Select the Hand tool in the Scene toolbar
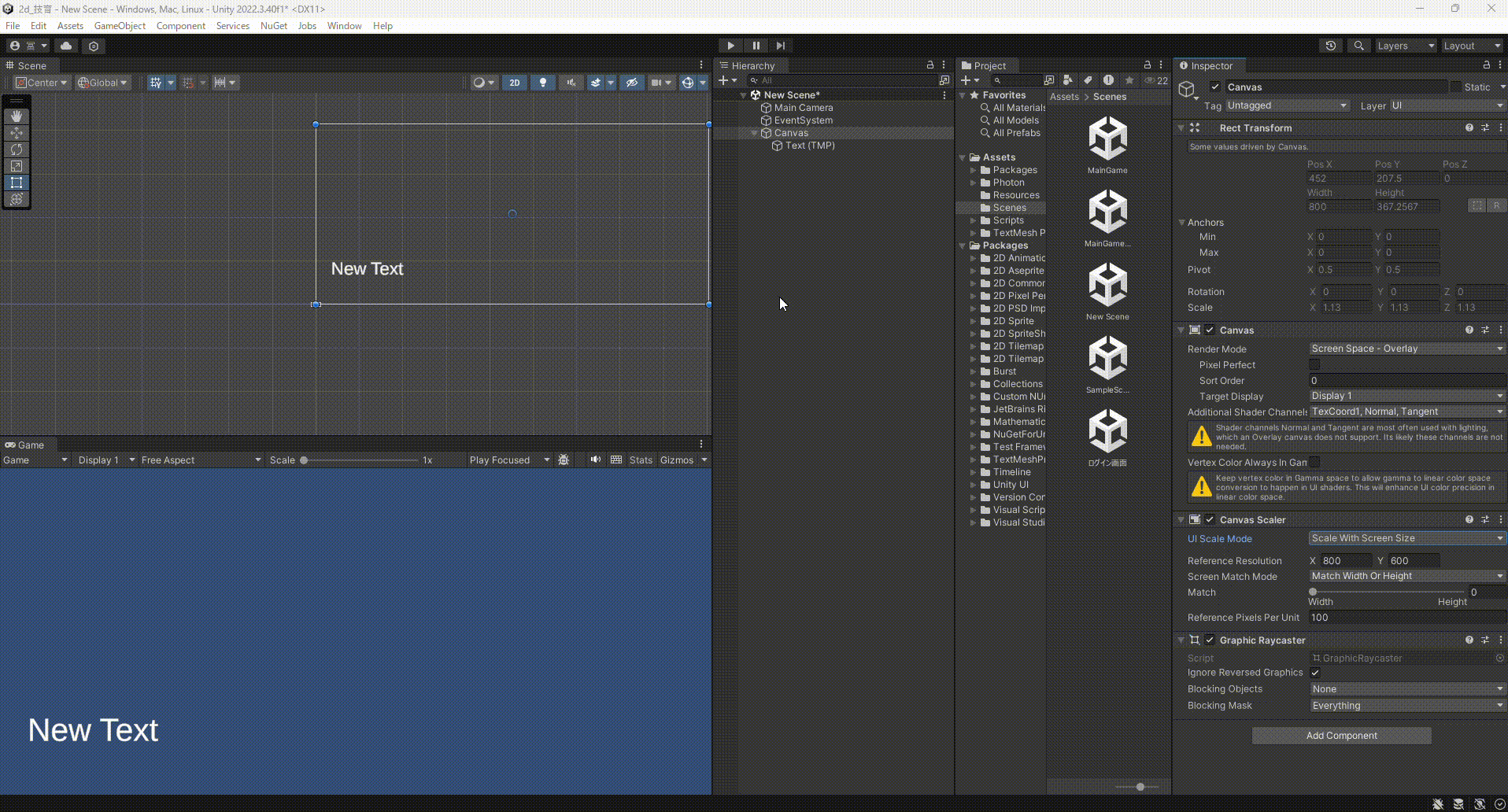 pos(16,116)
